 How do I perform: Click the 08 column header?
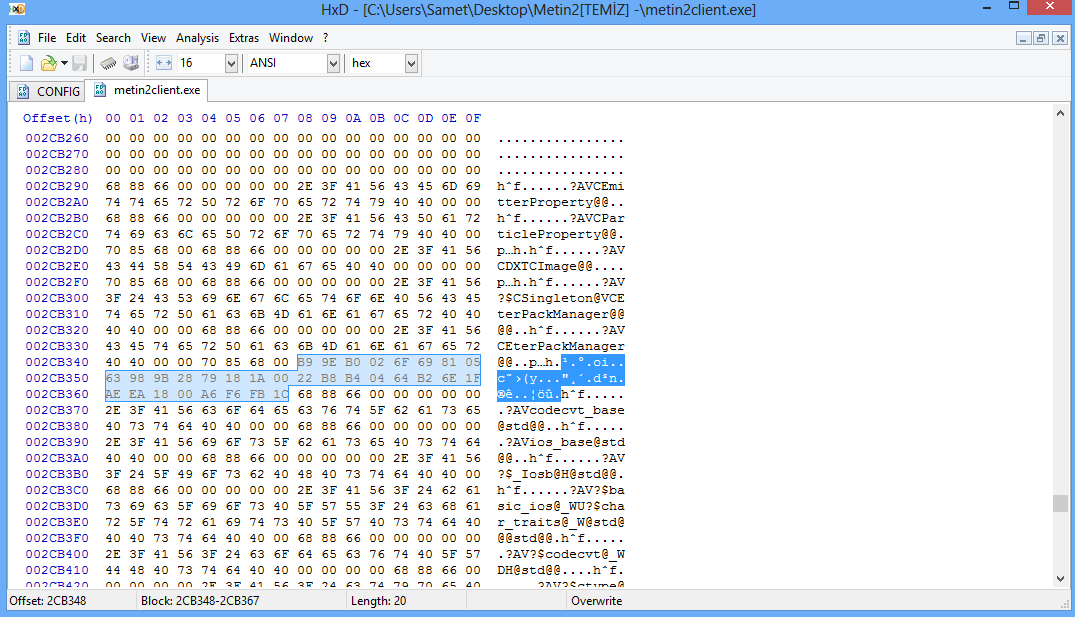pos(305,118)
